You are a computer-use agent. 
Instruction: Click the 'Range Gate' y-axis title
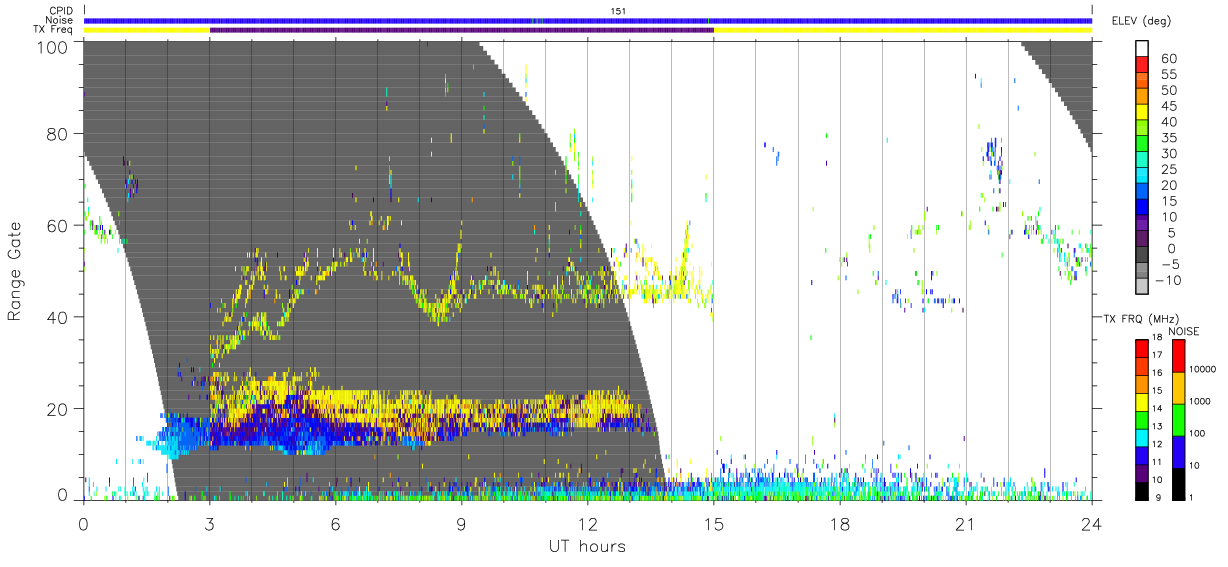tap(15, 269)
